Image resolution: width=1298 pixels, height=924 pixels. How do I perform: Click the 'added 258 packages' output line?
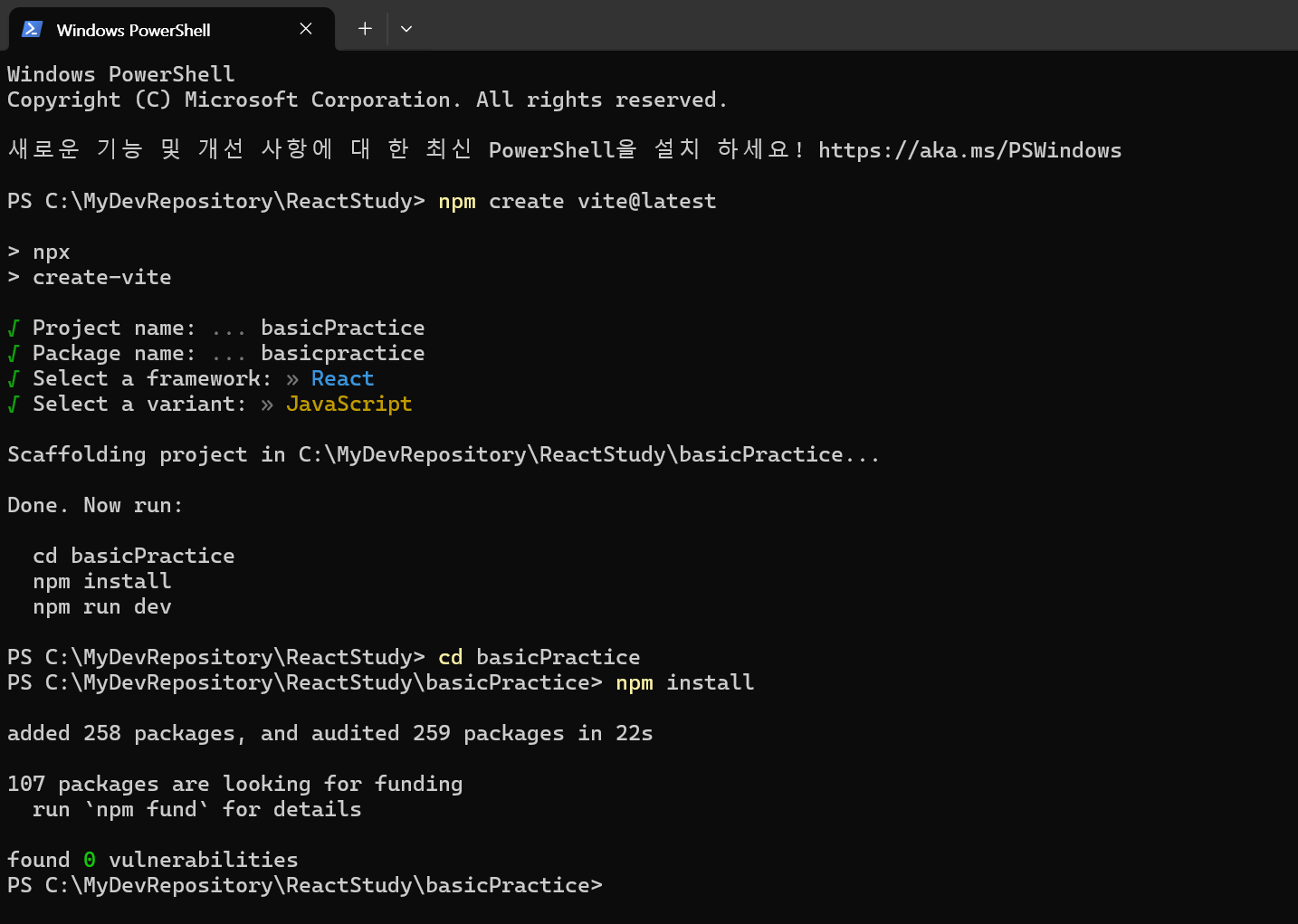click(330, 733)
